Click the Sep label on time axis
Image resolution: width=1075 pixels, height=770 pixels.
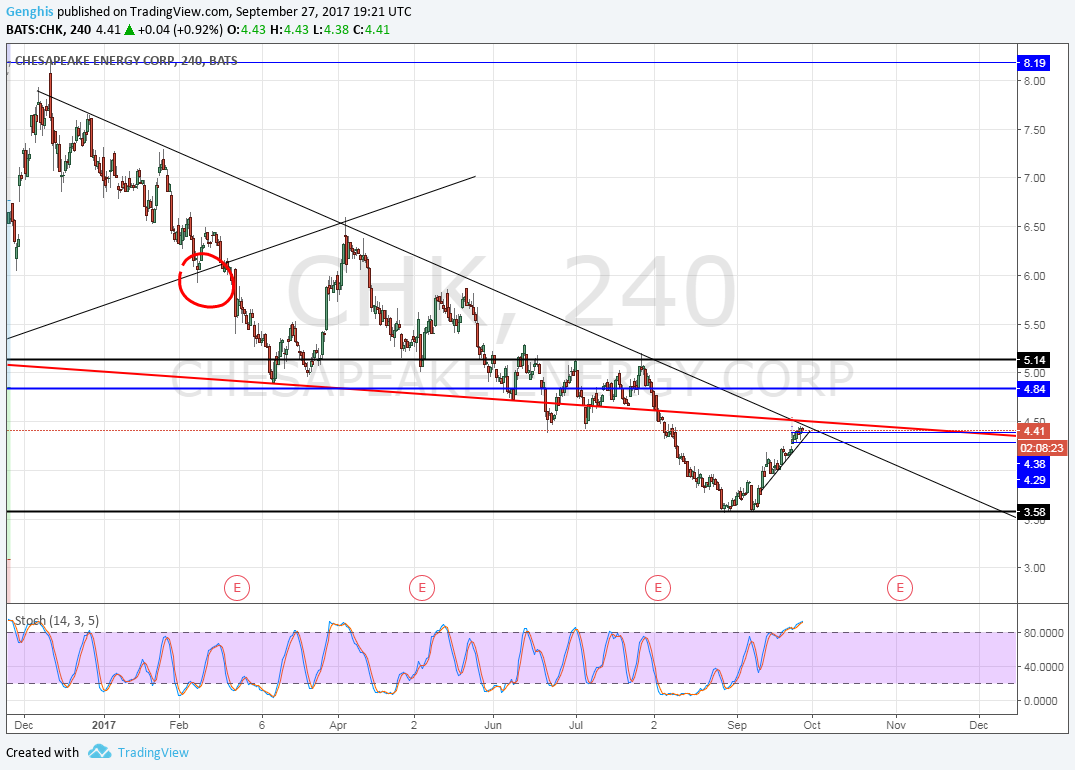coord(737,725)
